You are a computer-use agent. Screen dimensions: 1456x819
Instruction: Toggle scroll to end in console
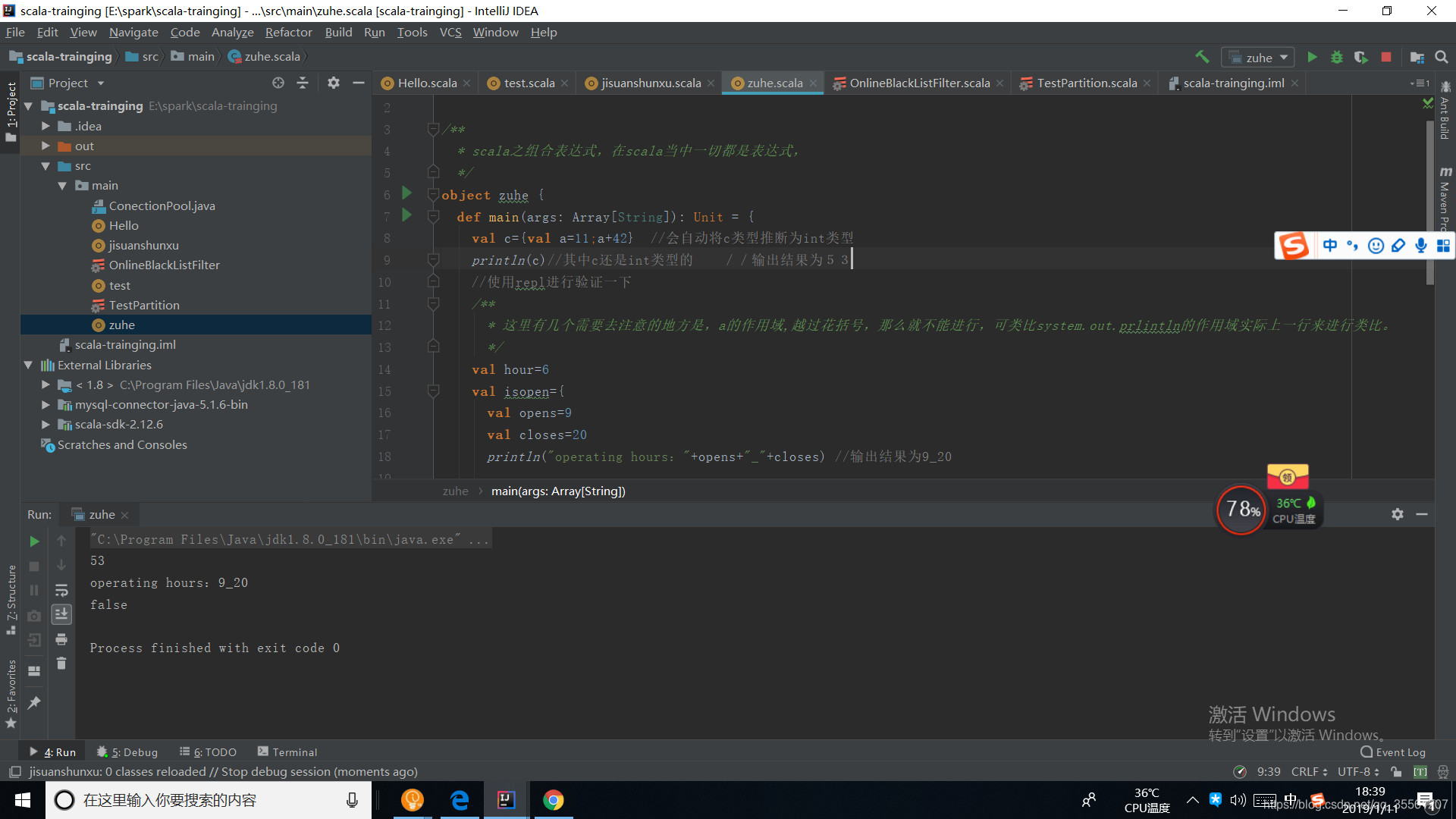[x=61, y=614]
